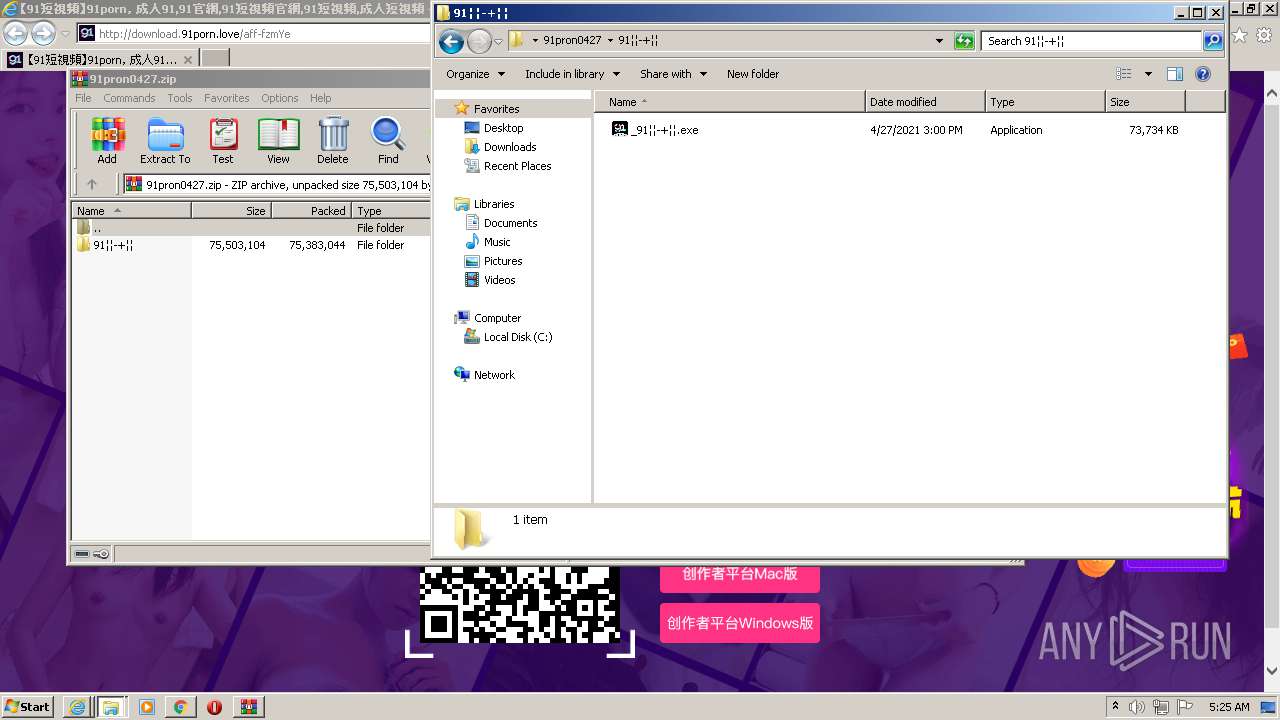Open the Windows Start menu
This screenshot has width=1280, height=720.
point(28,706)
